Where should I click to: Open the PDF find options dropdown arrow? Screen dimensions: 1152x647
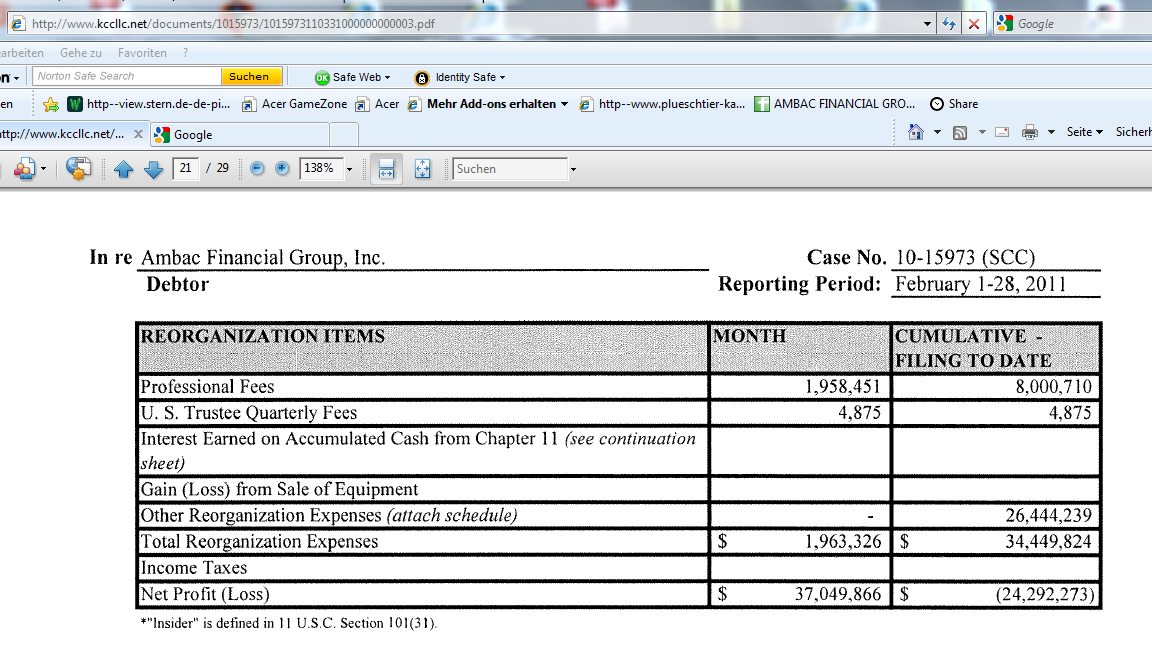(x=573, y=169)
